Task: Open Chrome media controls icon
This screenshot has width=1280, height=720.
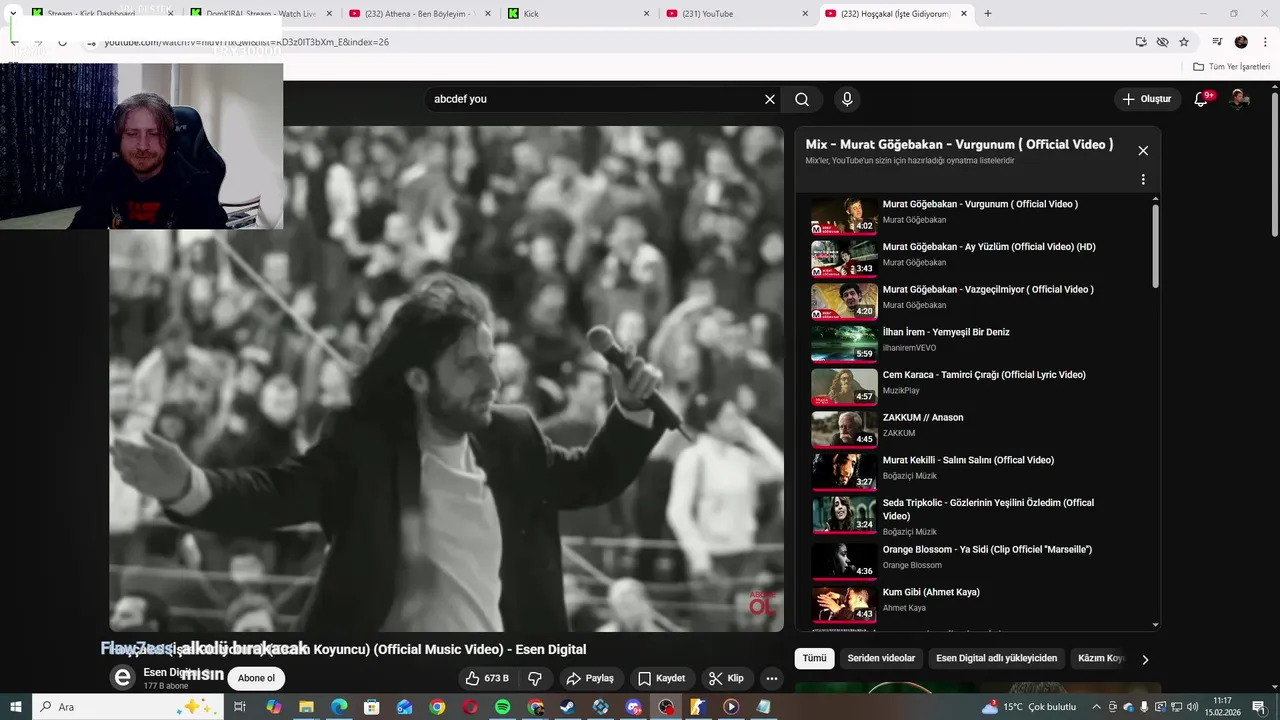Action: (x=1217, y=42)
